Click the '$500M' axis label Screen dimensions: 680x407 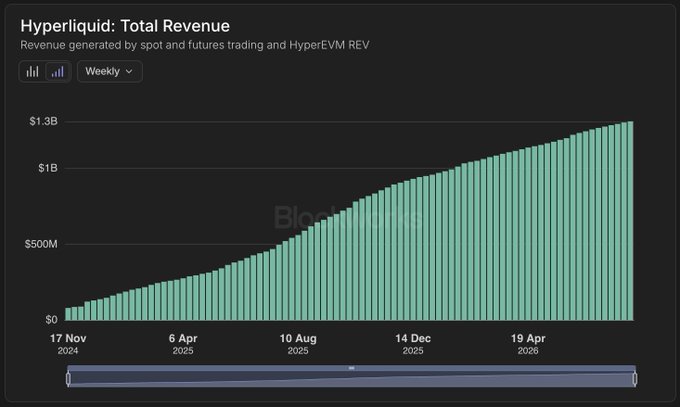tap(41, 244)
